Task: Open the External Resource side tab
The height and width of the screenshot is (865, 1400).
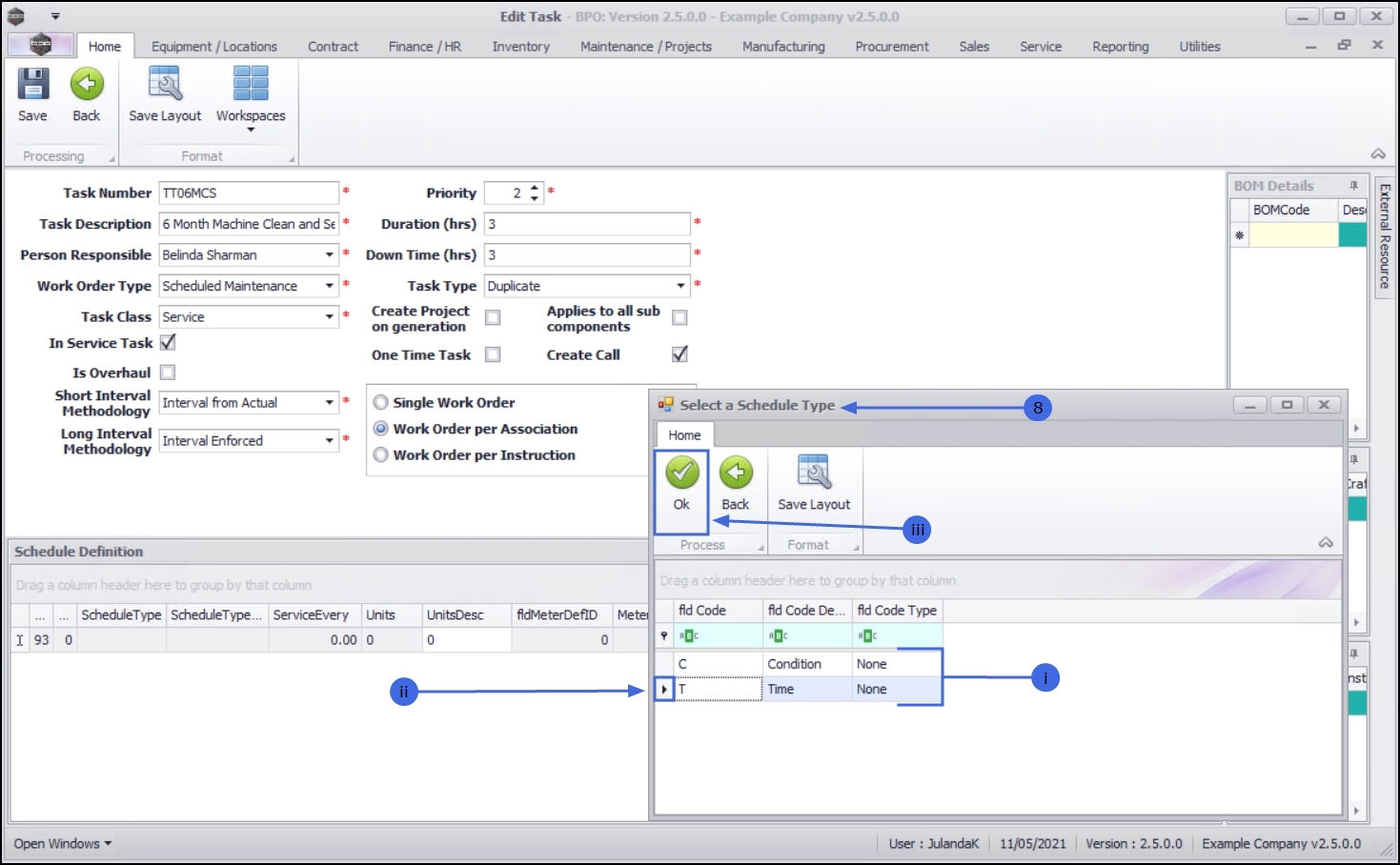Action: [1385, 236]
